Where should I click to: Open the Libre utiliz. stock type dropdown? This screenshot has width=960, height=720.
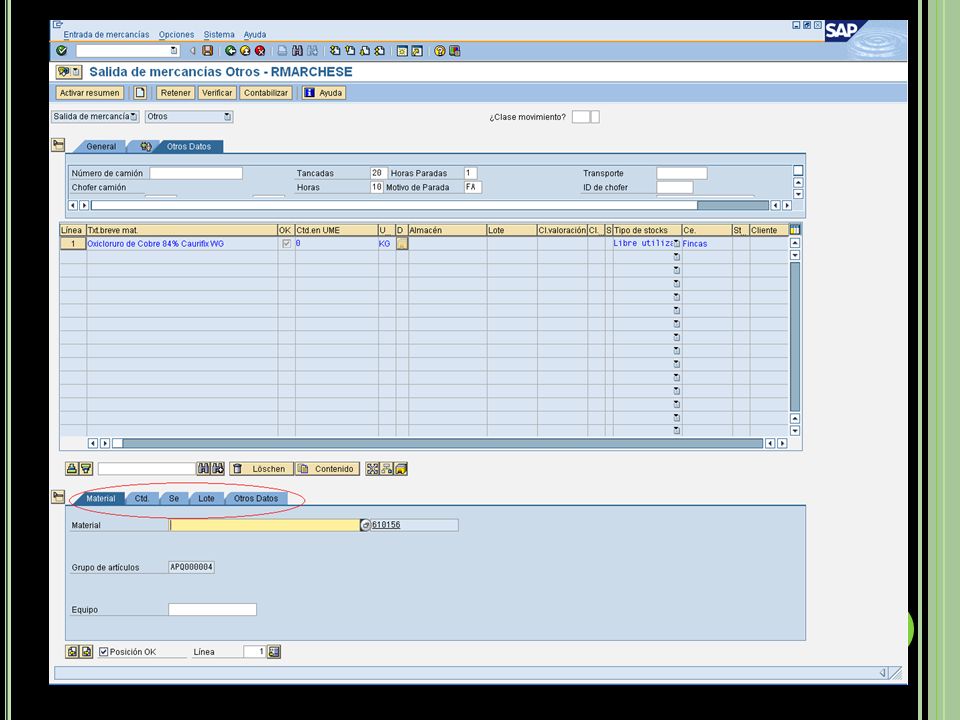(x=677, y=244)
